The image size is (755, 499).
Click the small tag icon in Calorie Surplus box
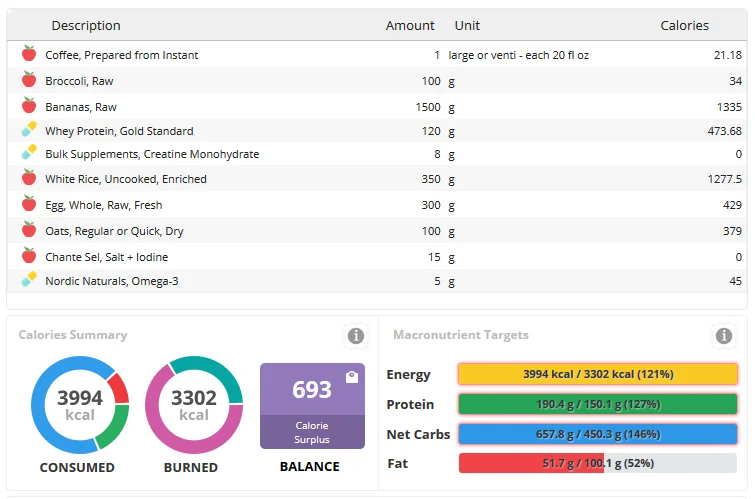pyautogui.click(x=351, y=377)
